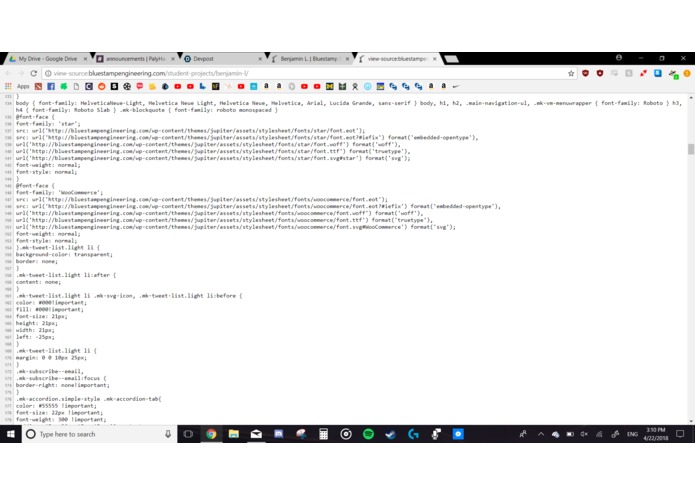Open Google Chrome from the taskbar
The width and height of the screenshot is (695, 494).
pyautogui.click(x=211, y=434)
